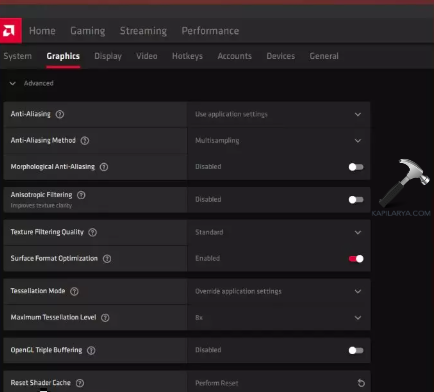The height and width of the screenshot is (392, 434).
Task: Open Reset Shader Cache help icon
Action: (80, 383)
